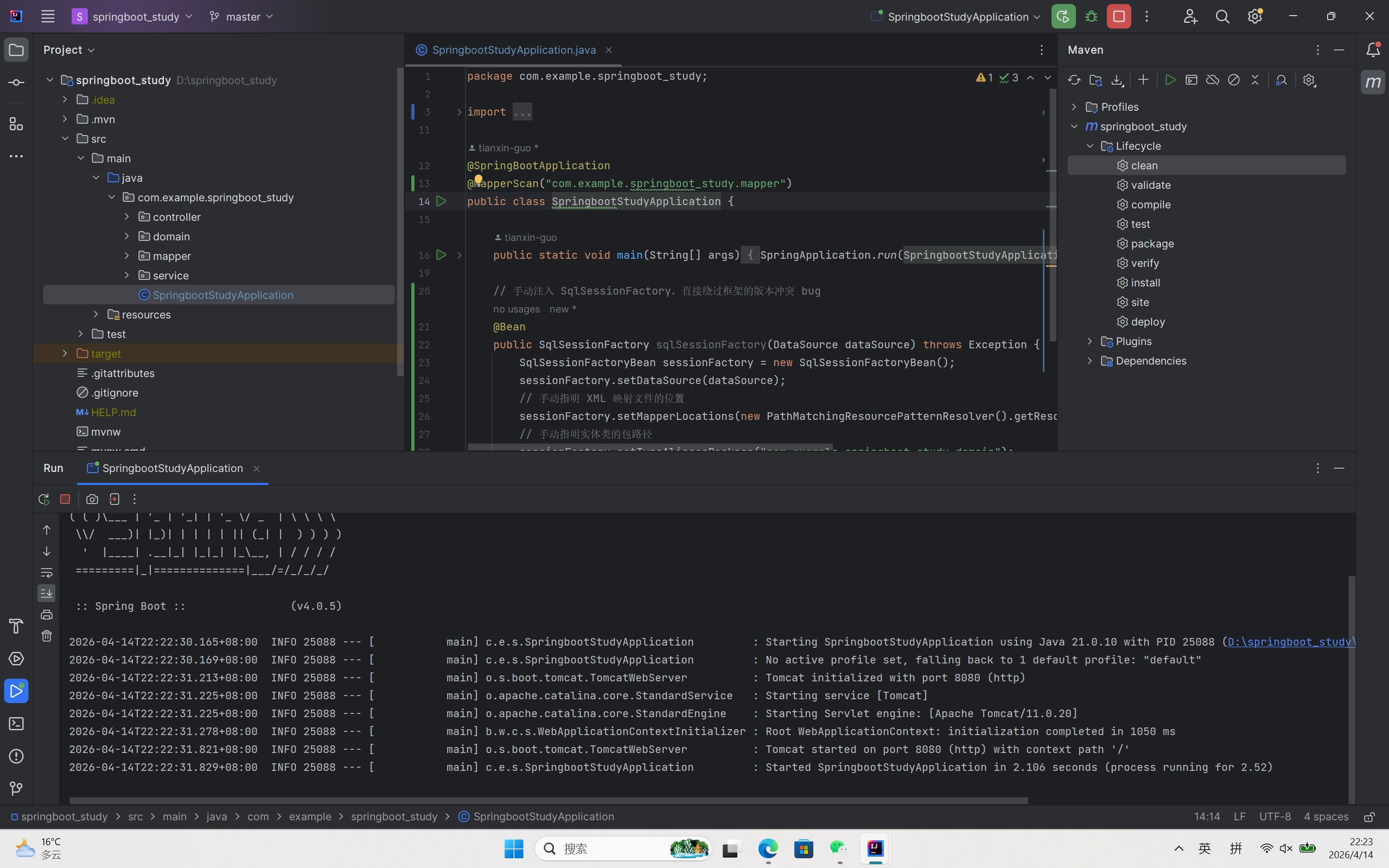Execute Maven goal icon
The image size is (1389, 868).
(1192, 80)
